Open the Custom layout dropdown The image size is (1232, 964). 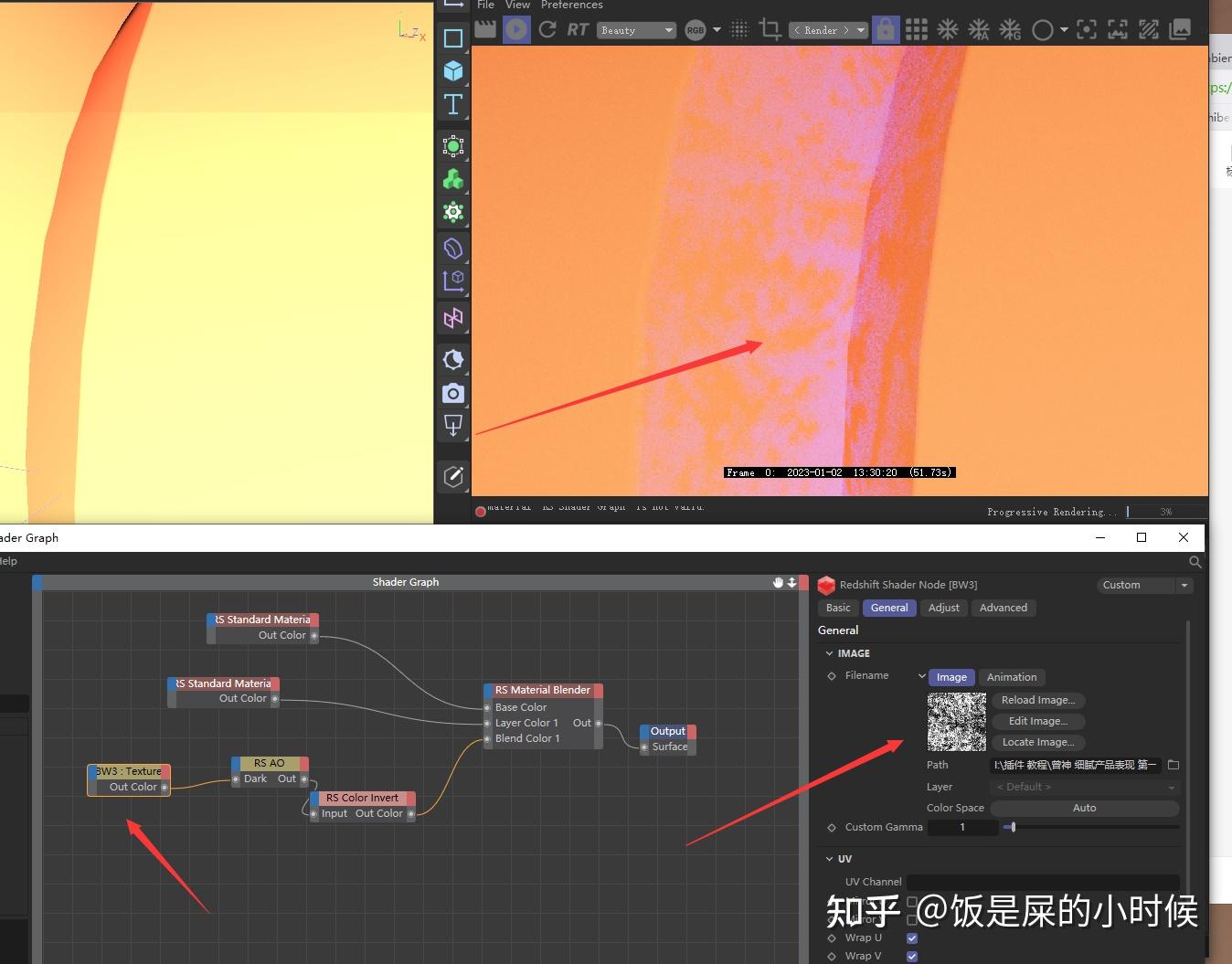click(1145, 585)
